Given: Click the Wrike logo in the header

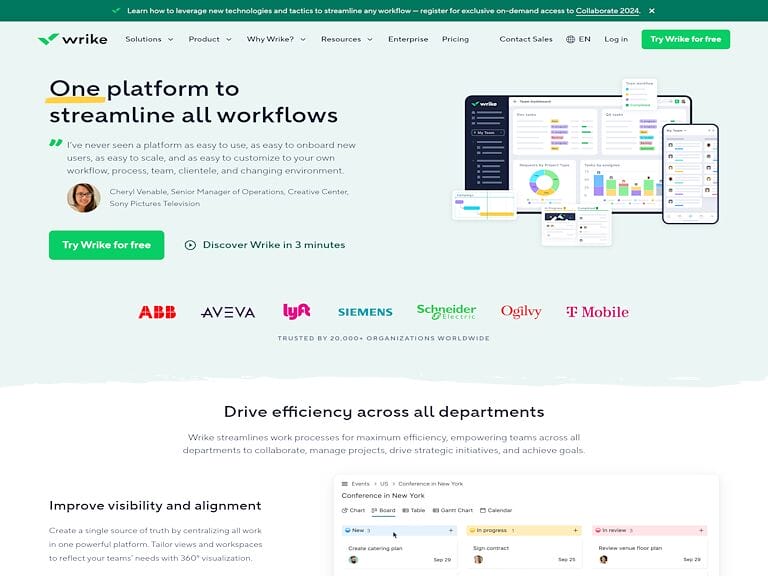Looking at the screenshot, I should [x=73, y=39].
